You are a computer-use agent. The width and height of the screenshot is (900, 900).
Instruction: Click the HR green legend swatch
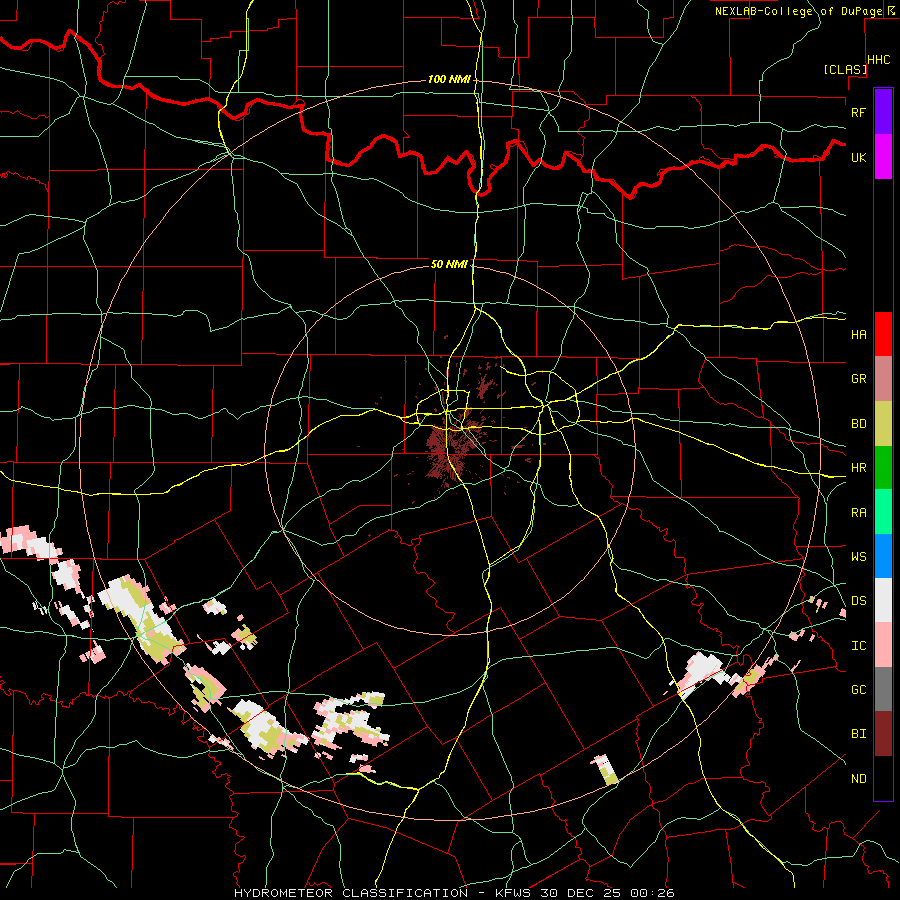tap(883, 468)
